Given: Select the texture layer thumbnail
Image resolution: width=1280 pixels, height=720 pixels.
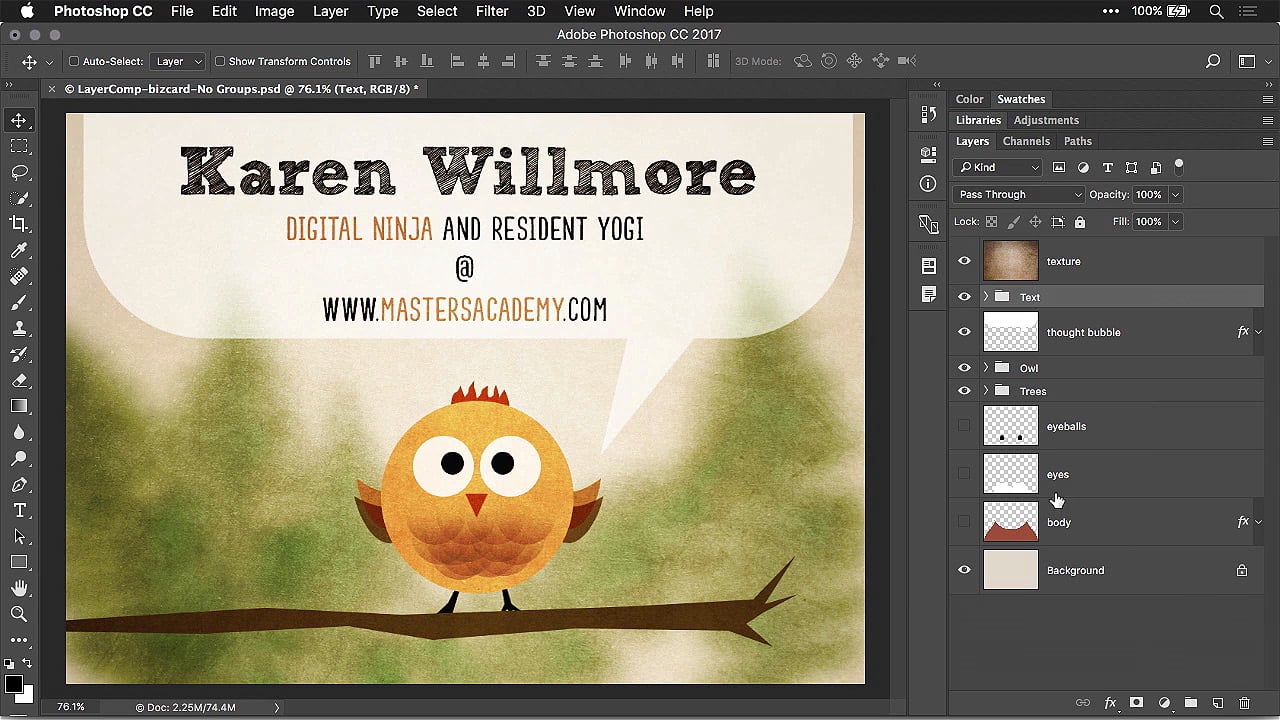Looking at the screenshot, I should (1011, 261).
